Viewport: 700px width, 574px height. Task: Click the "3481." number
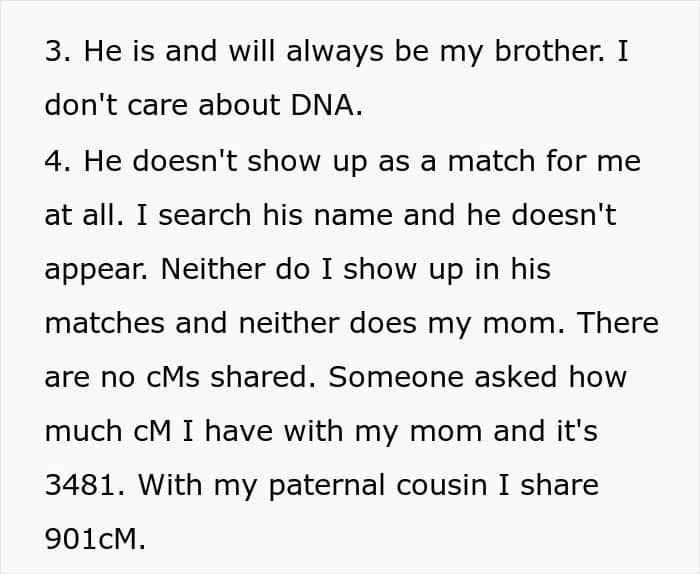pos(85,485)
